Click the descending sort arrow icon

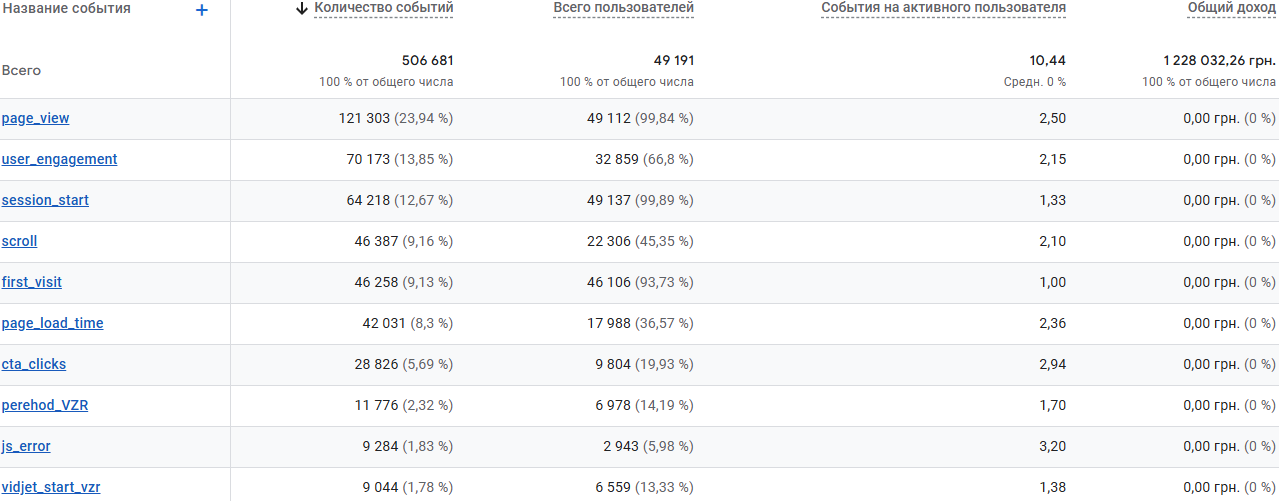tap(302, 9)
